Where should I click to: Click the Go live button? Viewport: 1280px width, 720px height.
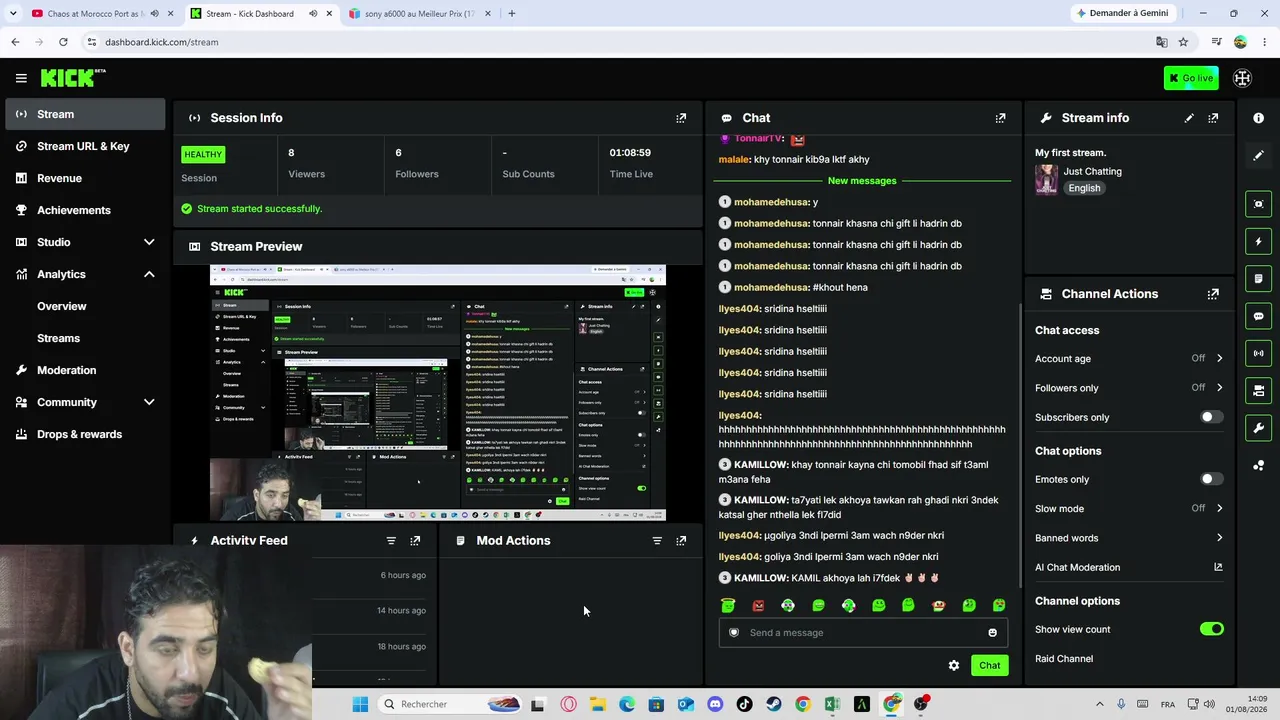point(1191,78)
